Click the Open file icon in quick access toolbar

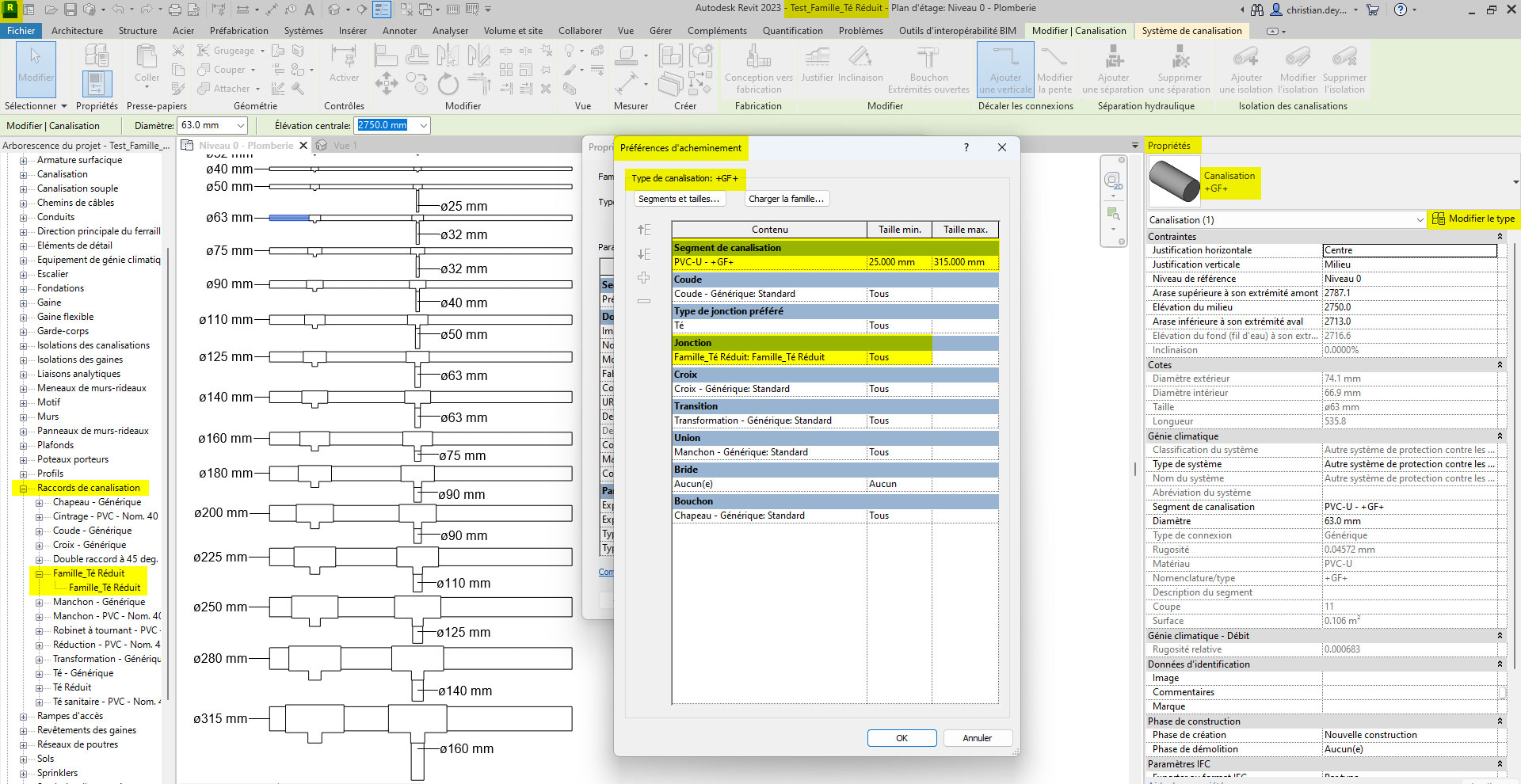pos(51,10)
